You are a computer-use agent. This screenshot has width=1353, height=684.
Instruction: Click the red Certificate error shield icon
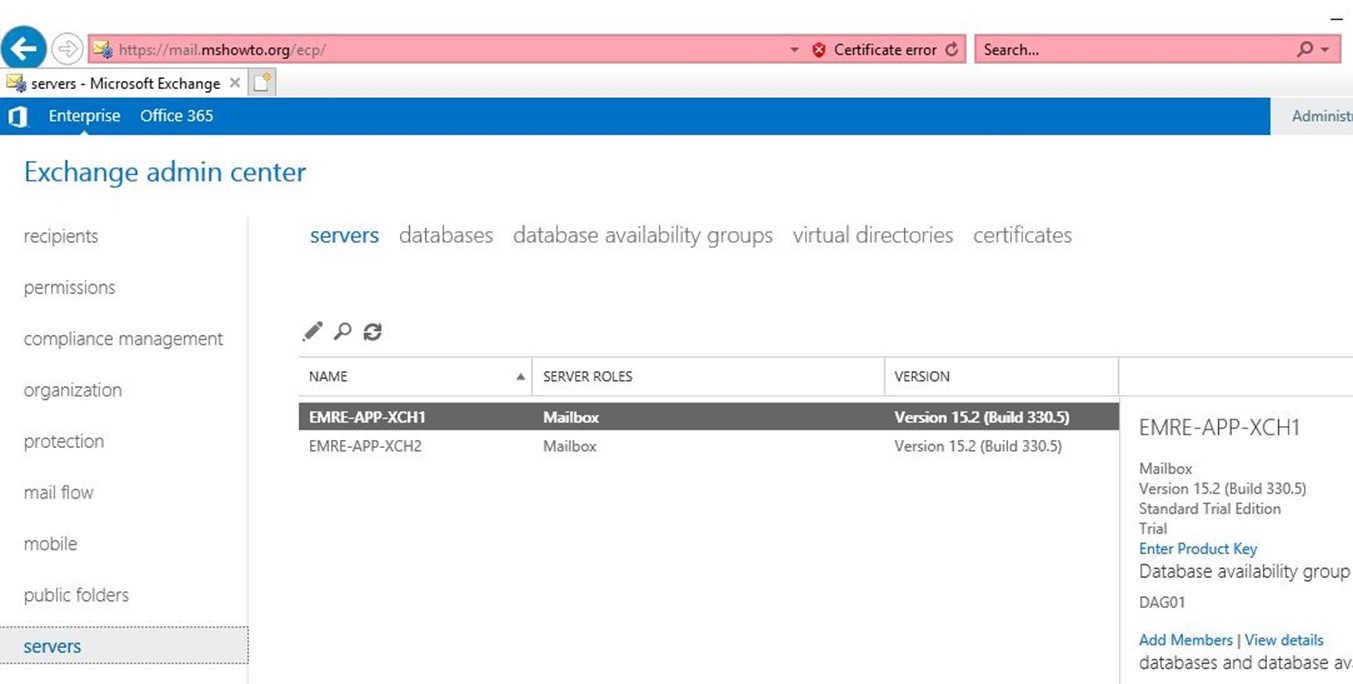click(819, 49)
